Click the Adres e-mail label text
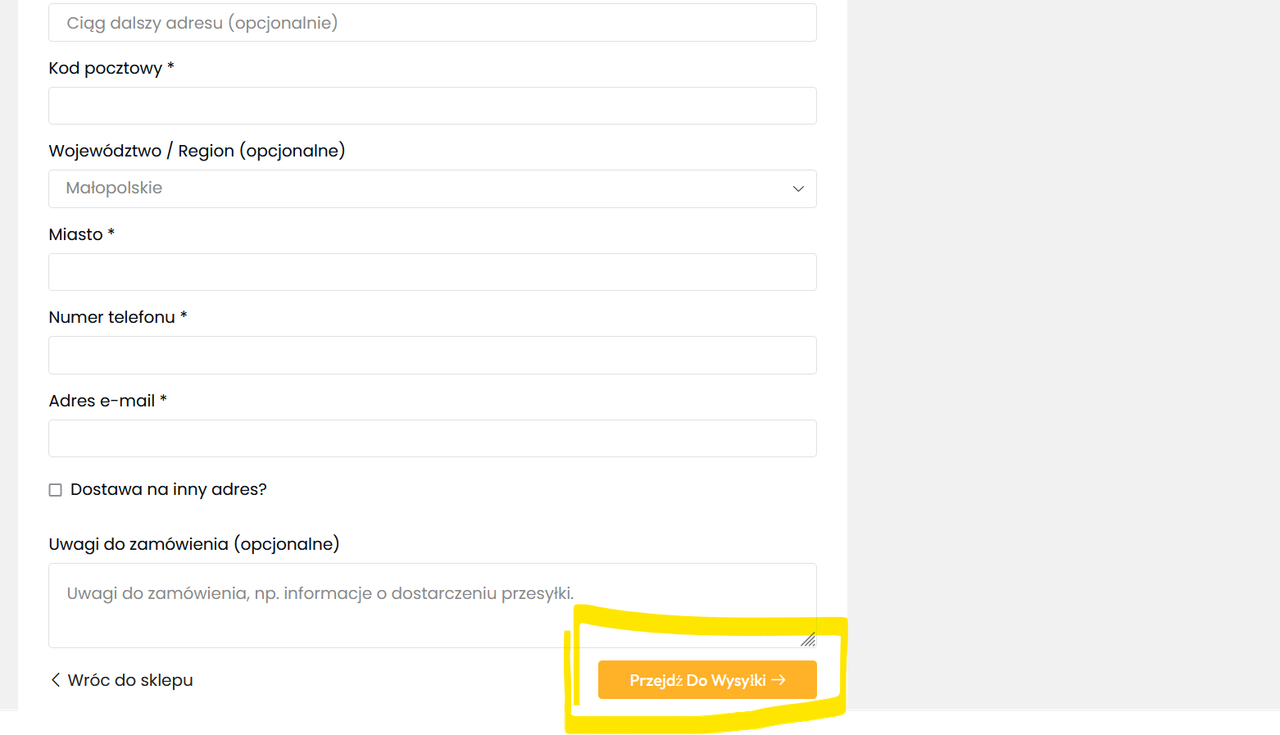 point(108,401)
